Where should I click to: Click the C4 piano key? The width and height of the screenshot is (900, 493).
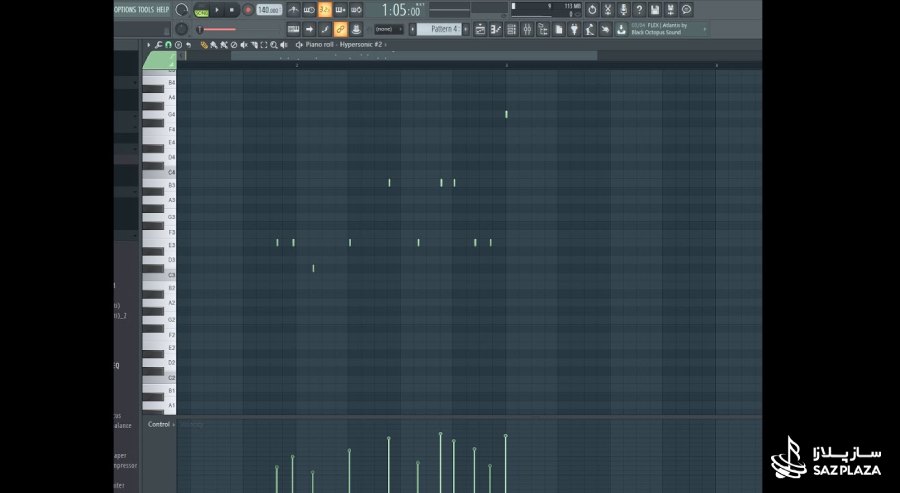point(159,172)
